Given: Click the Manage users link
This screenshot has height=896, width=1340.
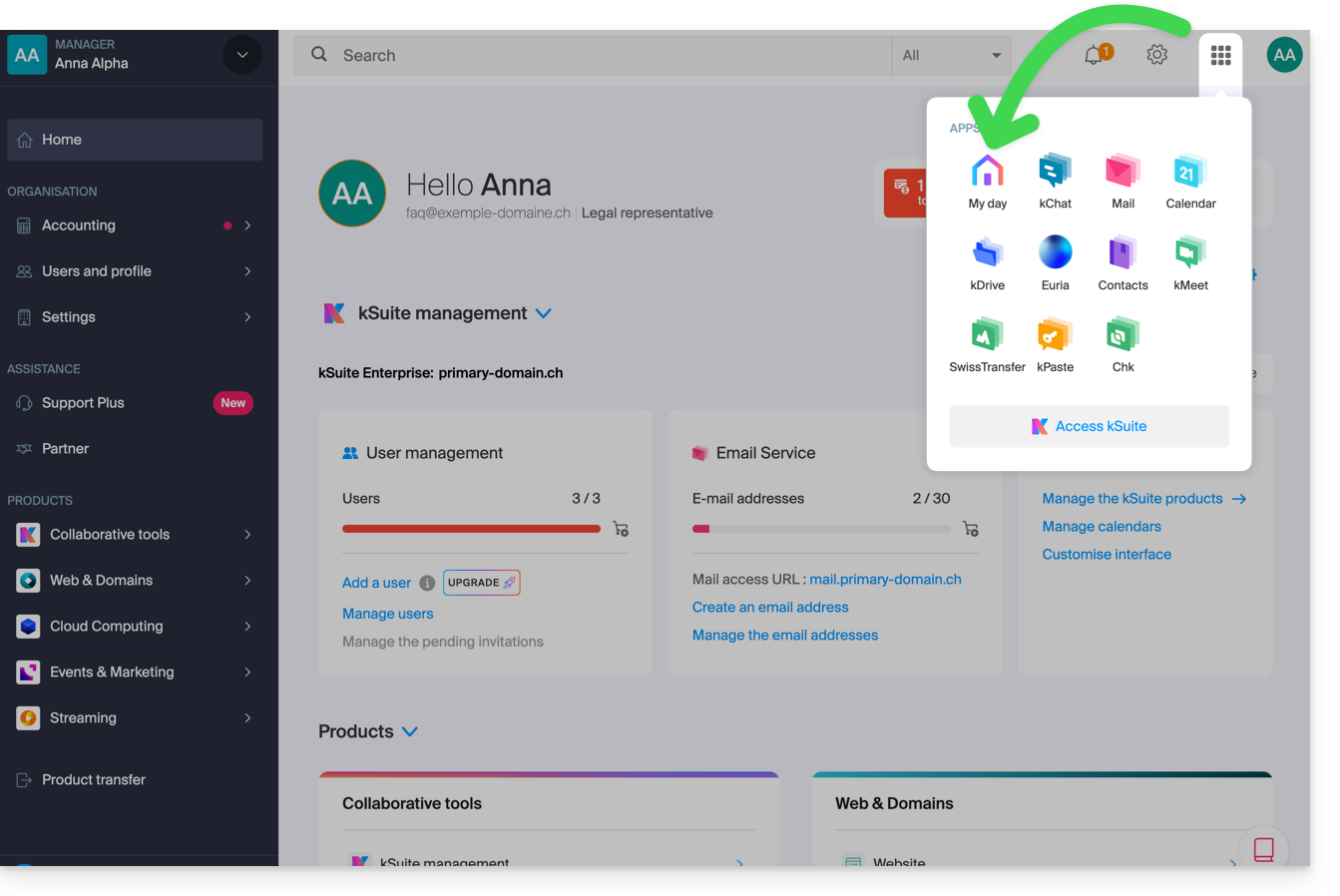Looking at the screenshot, I should click(387, 614).
